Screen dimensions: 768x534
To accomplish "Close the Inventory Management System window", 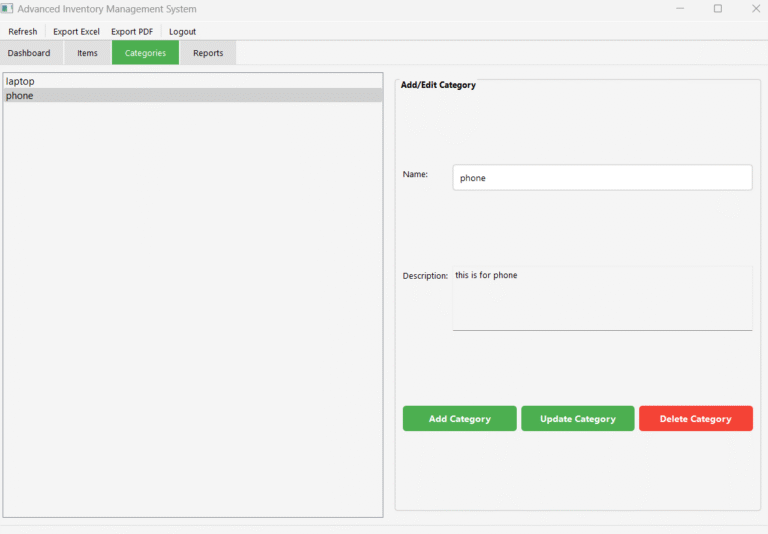I will click(755, 9).
